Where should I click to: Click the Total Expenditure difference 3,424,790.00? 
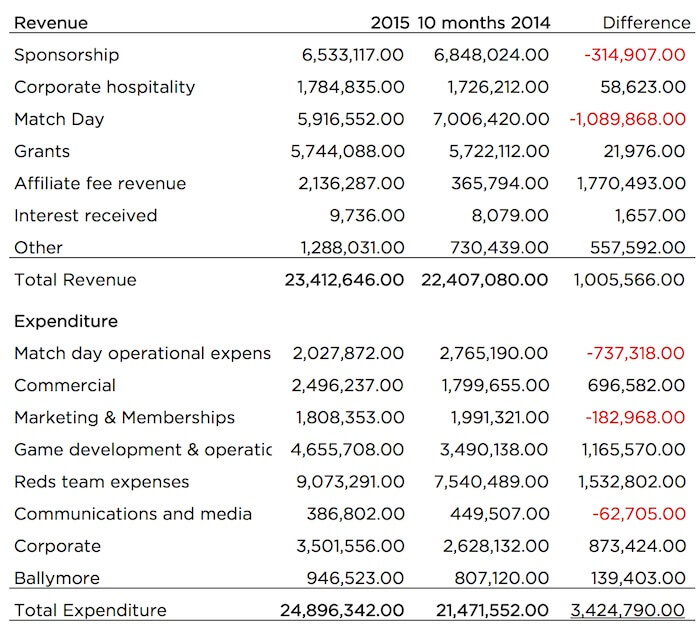pyautogui.click(x=628, y=610)
